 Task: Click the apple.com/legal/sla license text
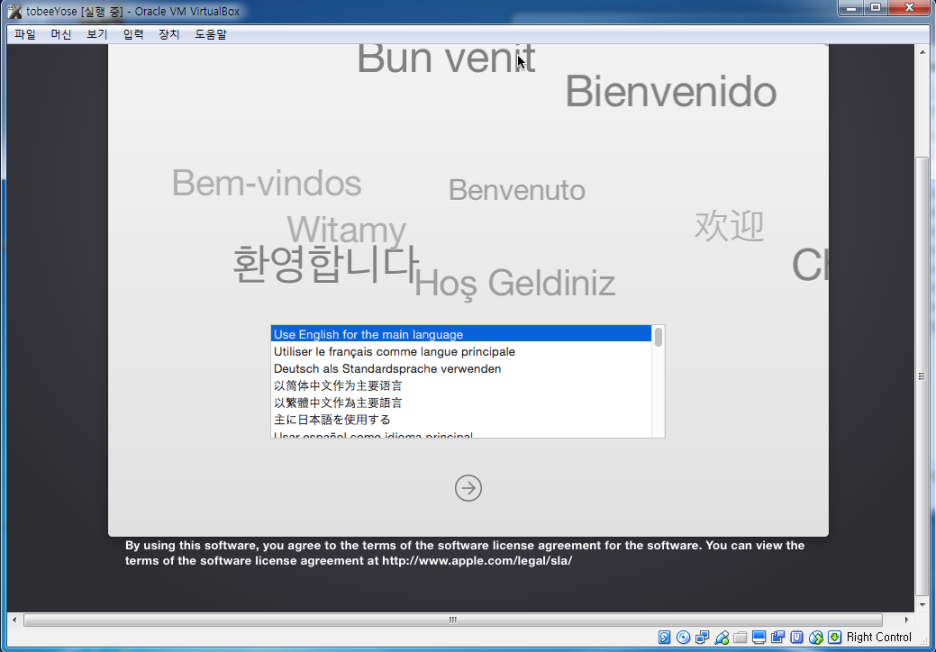point(477,561)
